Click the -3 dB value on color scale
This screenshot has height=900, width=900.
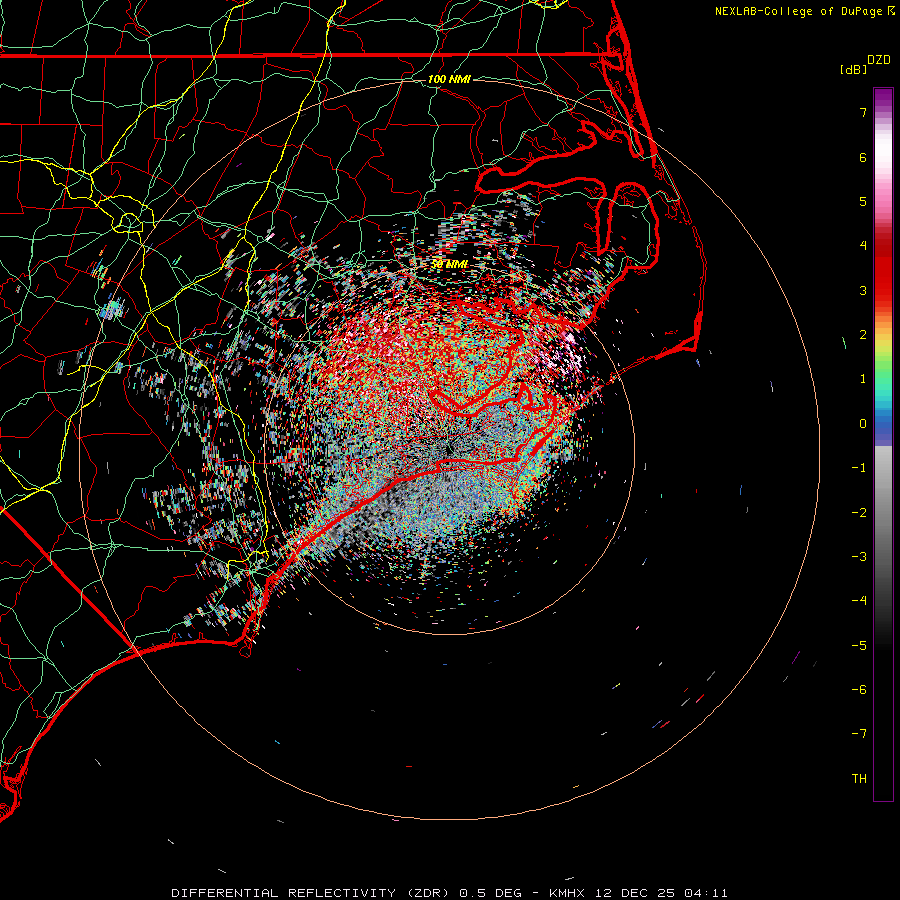859,557
